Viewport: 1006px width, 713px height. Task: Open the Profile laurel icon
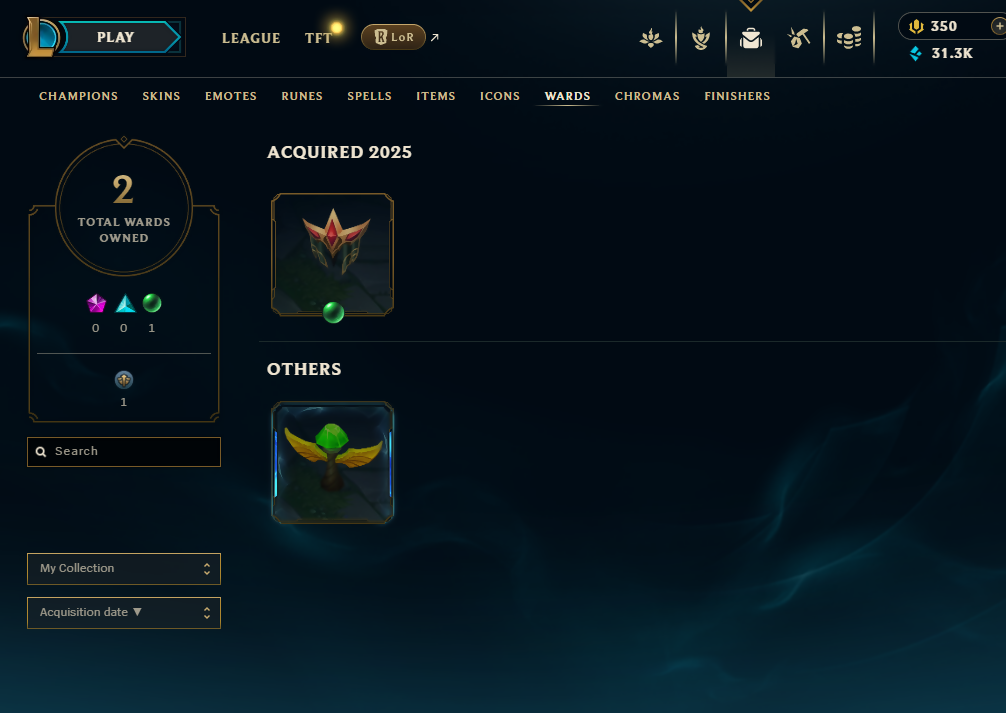pos(701,39)
